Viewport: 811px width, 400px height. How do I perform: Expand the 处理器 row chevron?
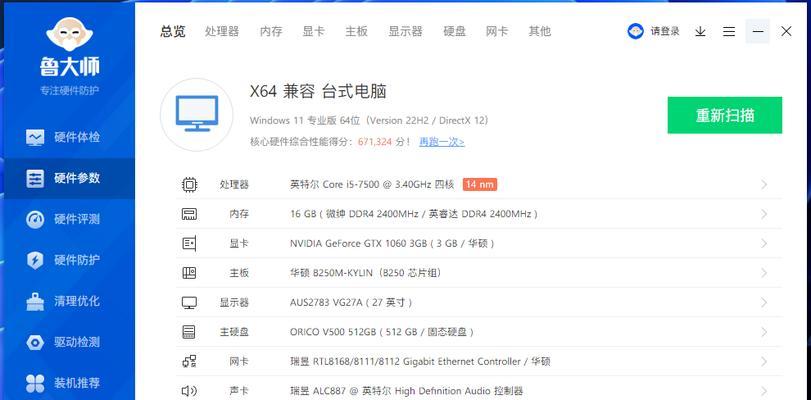pyautogui.click(x=764, y=185)
